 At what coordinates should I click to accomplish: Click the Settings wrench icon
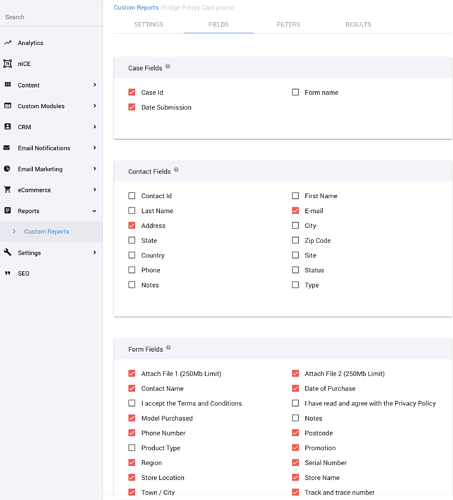(x=7, y=252)
